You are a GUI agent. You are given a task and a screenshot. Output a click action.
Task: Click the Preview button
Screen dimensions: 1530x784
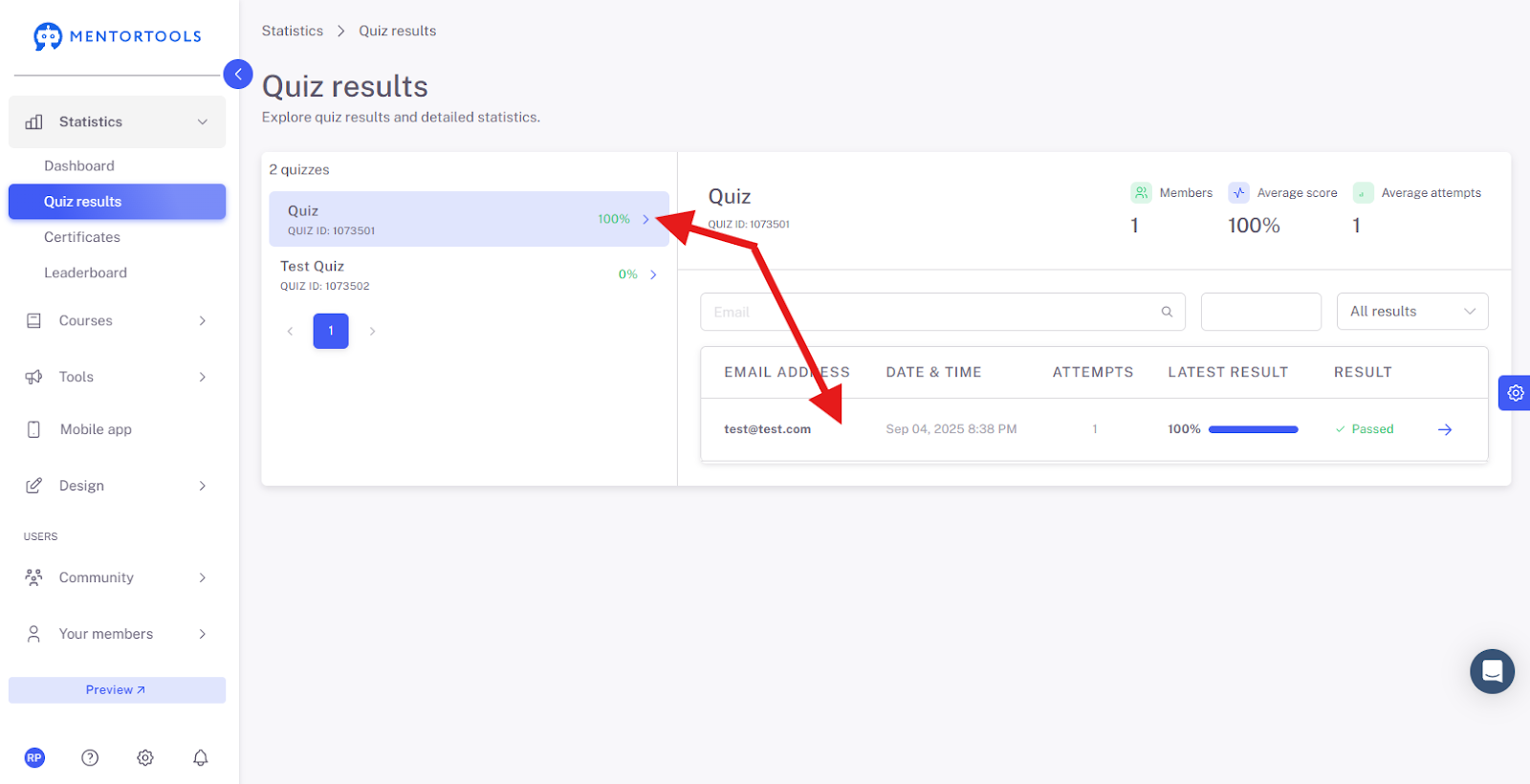tap(117, 690)
